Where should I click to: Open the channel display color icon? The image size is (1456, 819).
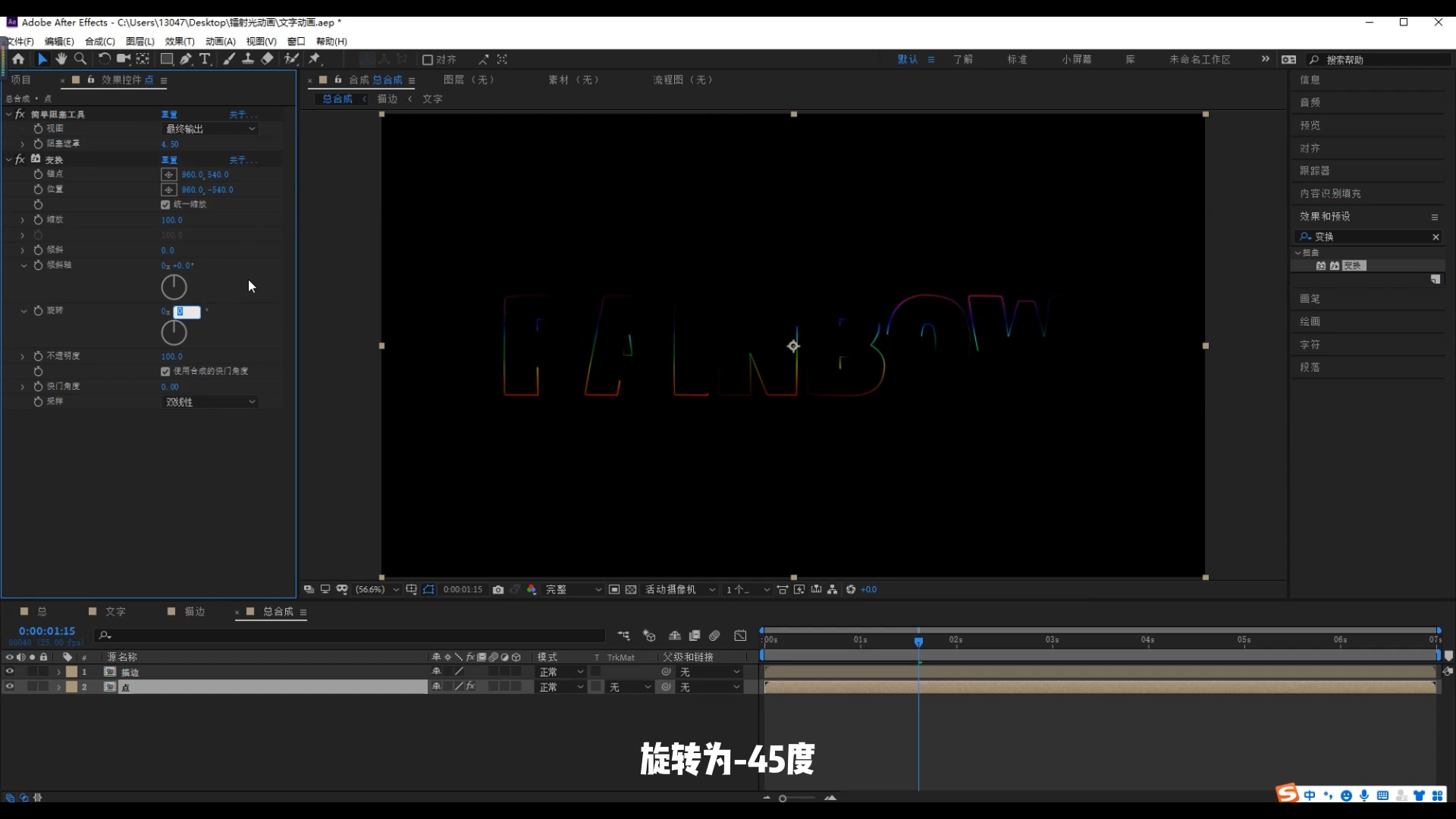point(532,589)
